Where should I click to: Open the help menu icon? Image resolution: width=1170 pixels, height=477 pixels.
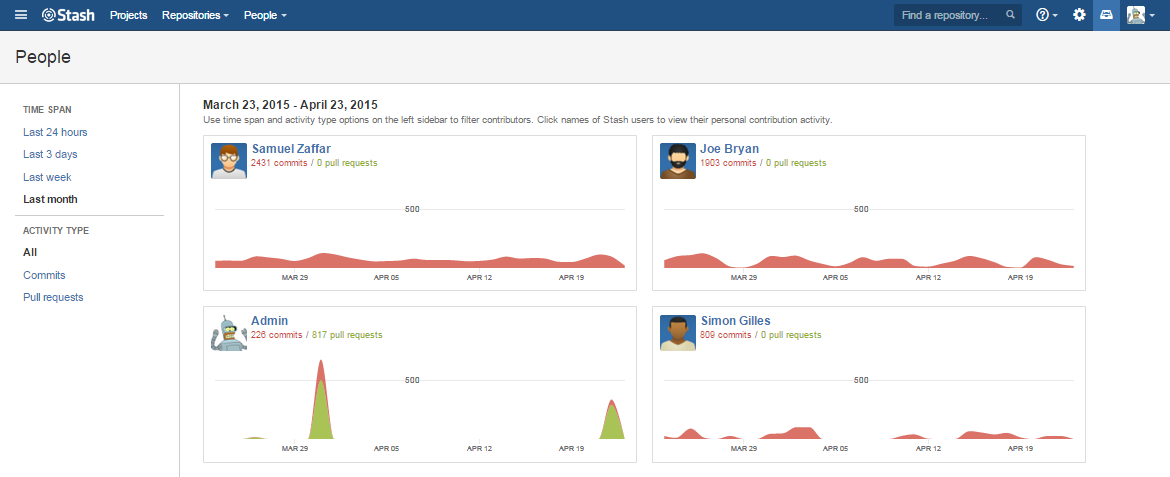point(1046,15)
